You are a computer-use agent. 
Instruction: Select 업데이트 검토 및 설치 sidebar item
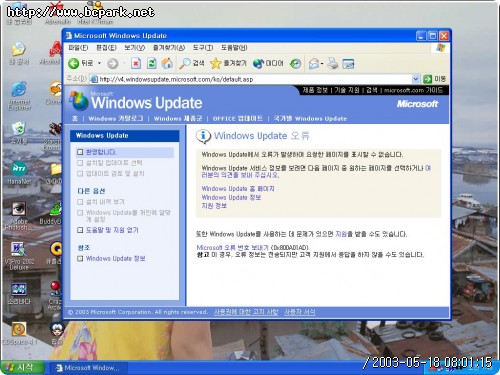click(x=115, y=173)
